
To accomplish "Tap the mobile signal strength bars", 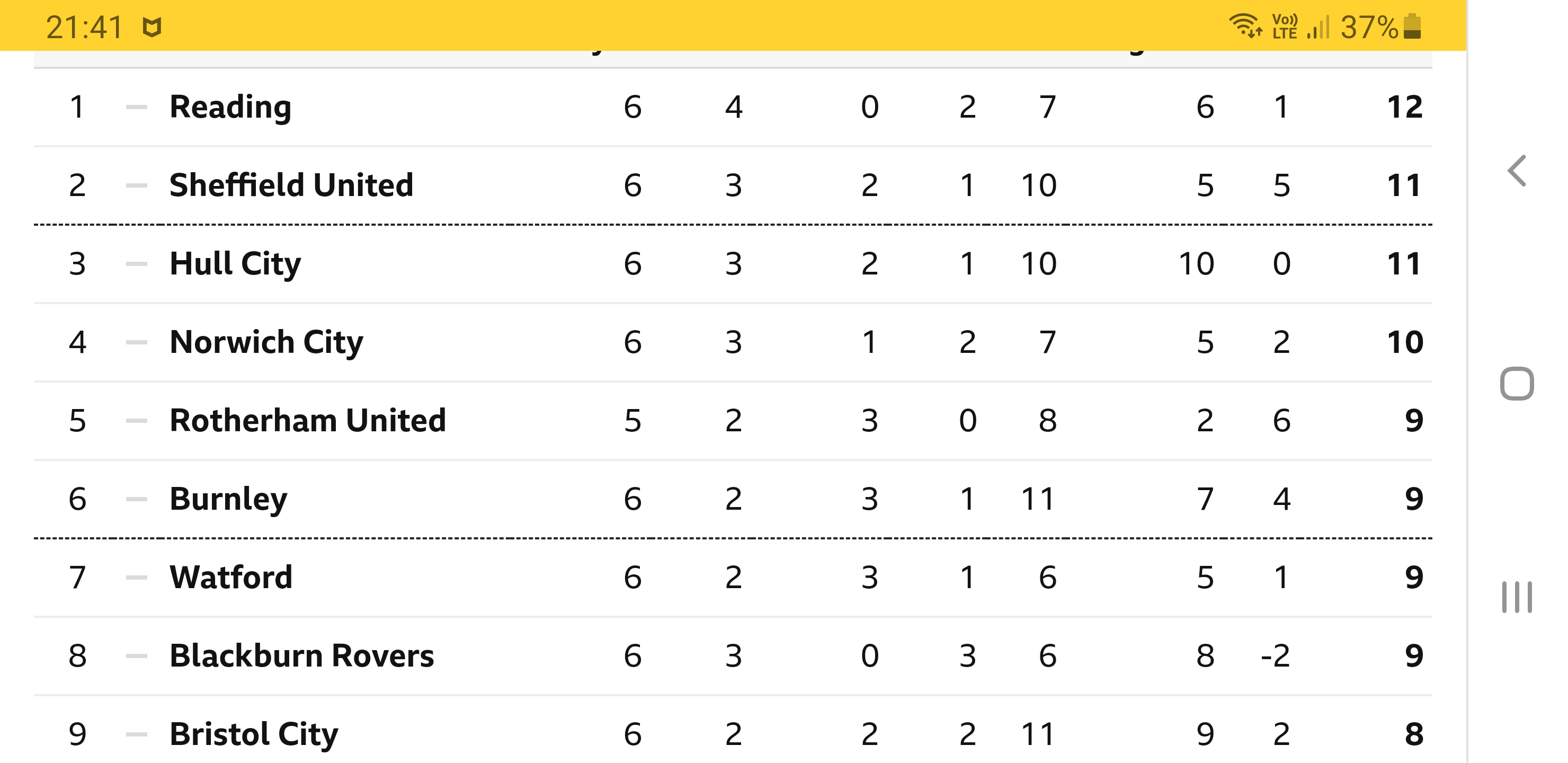I will tap(1318, 28).
